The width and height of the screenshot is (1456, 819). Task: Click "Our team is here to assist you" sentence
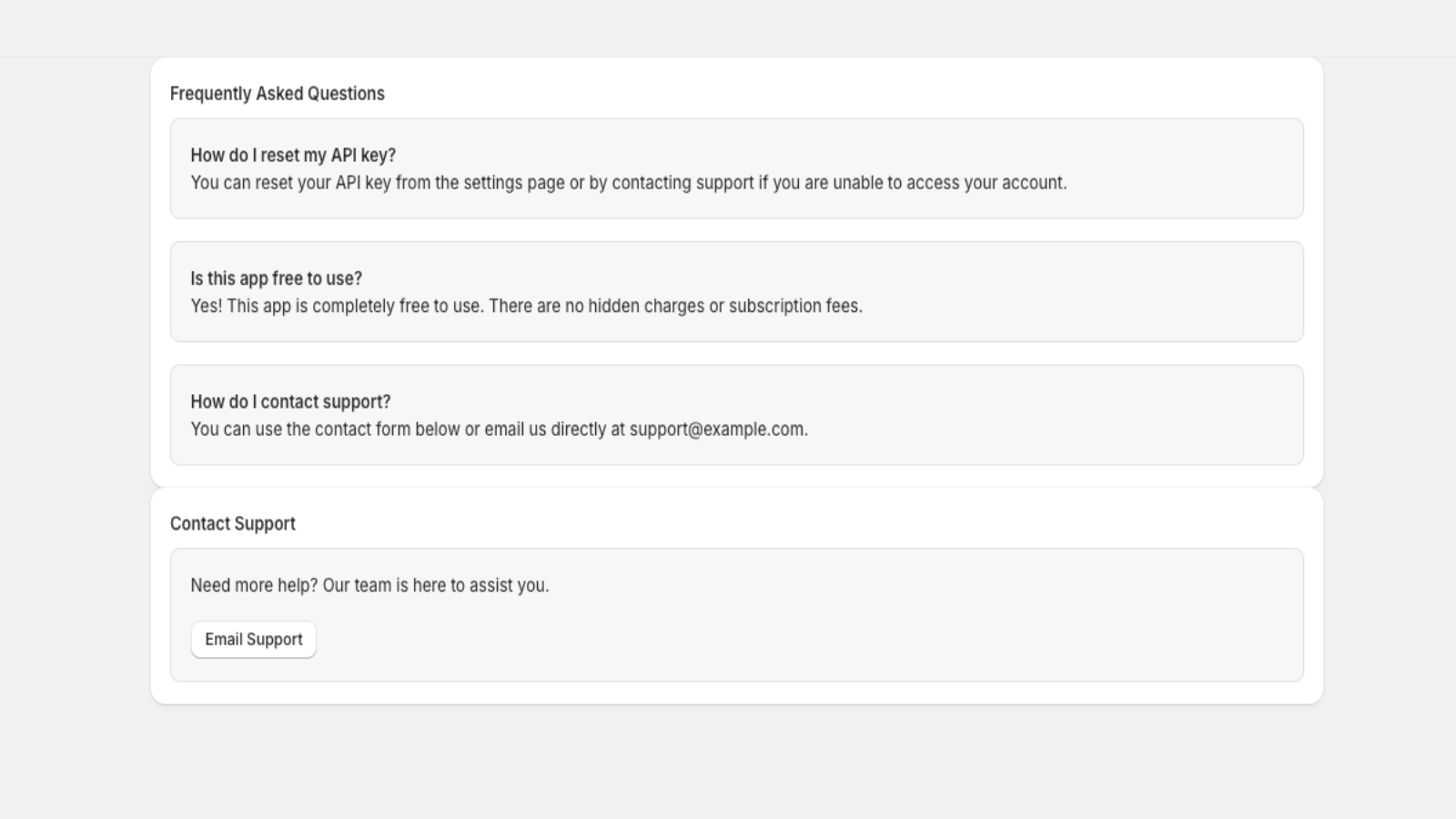(x=436, y=586)
